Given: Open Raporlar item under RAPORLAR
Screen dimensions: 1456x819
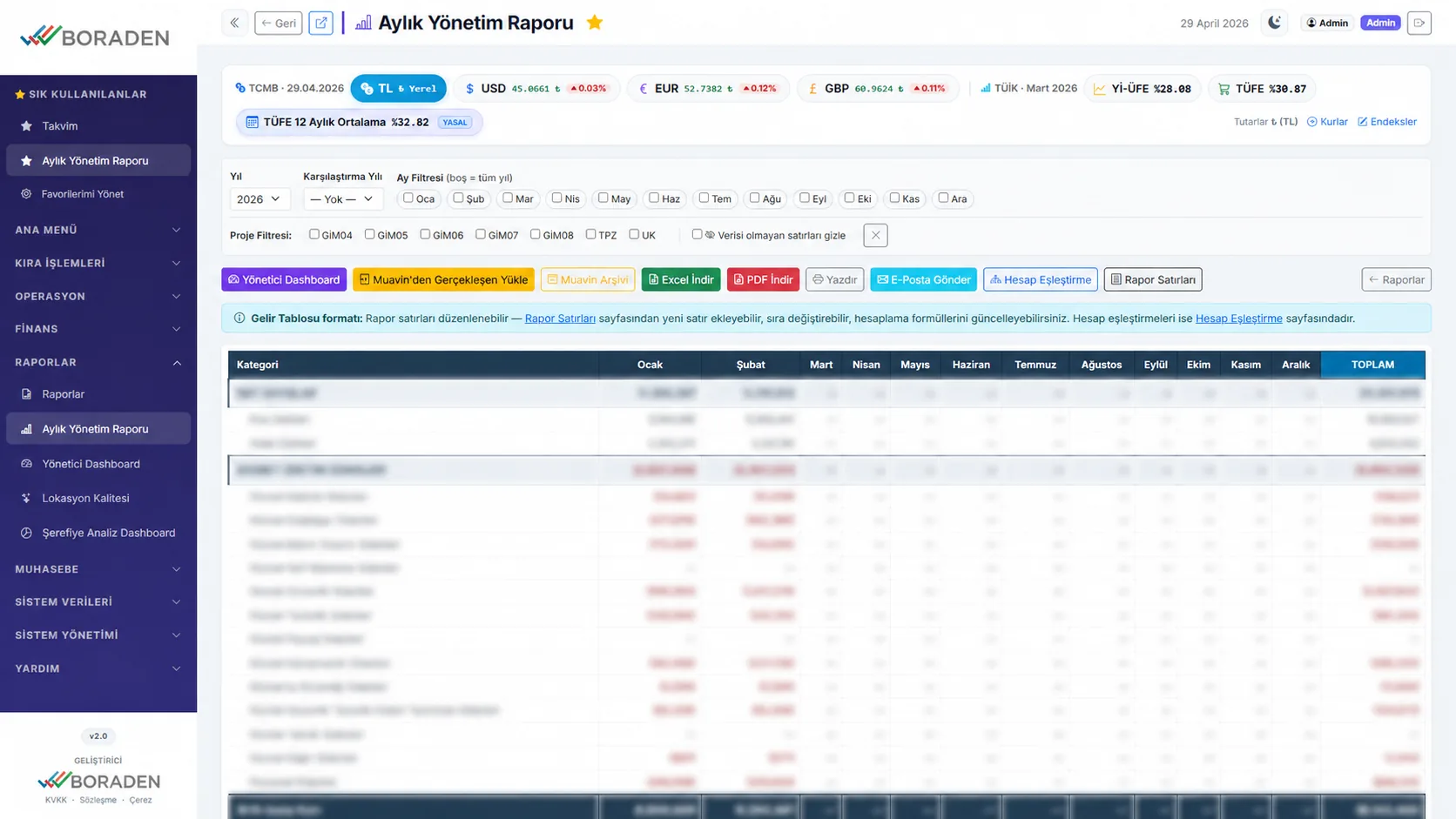Looking at the screenshot, I should coord(98,394).
